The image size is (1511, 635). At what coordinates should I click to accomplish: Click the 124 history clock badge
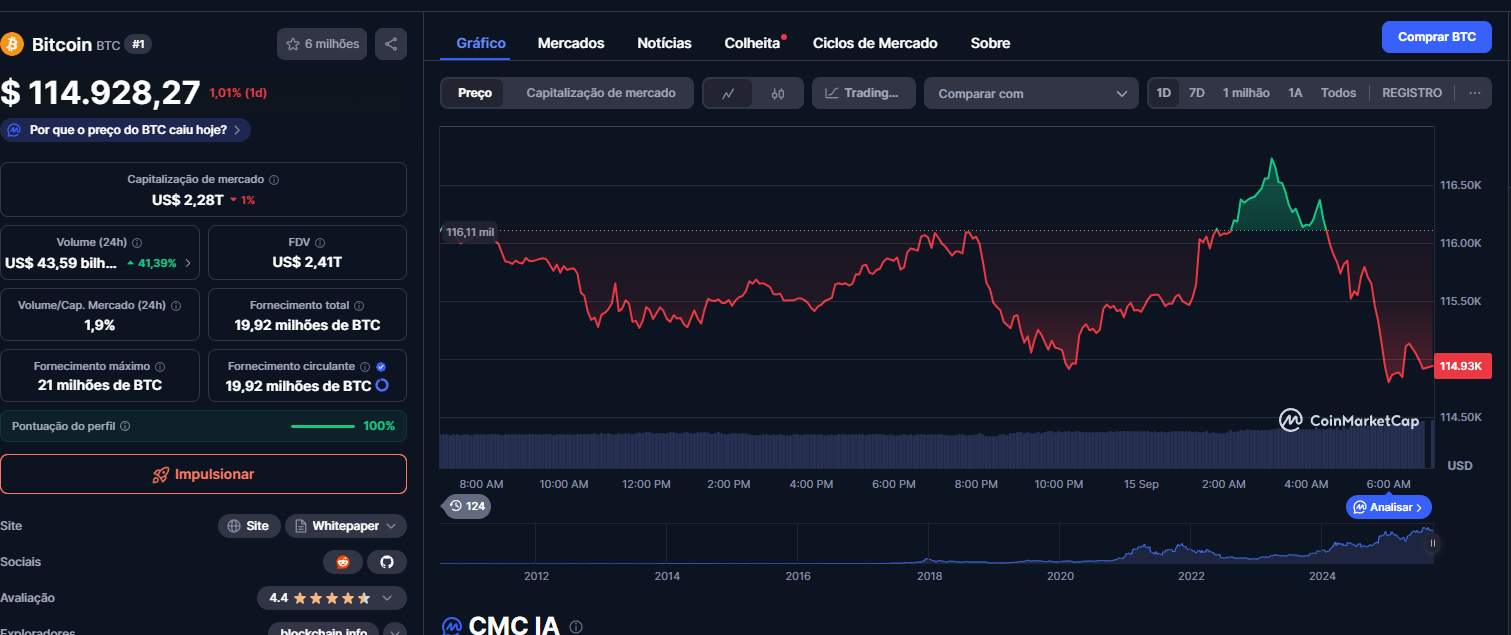point(466,506)
